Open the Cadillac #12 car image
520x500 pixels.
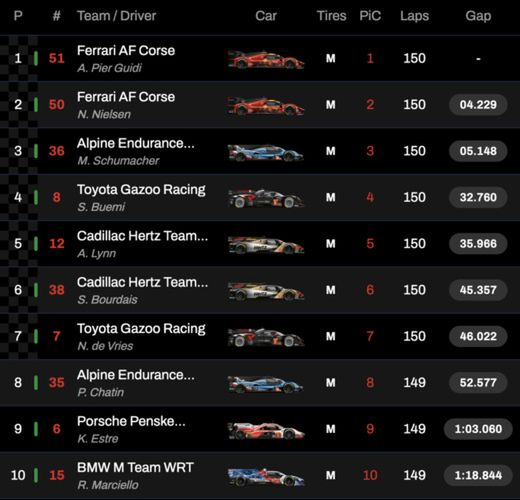(266, 244)
